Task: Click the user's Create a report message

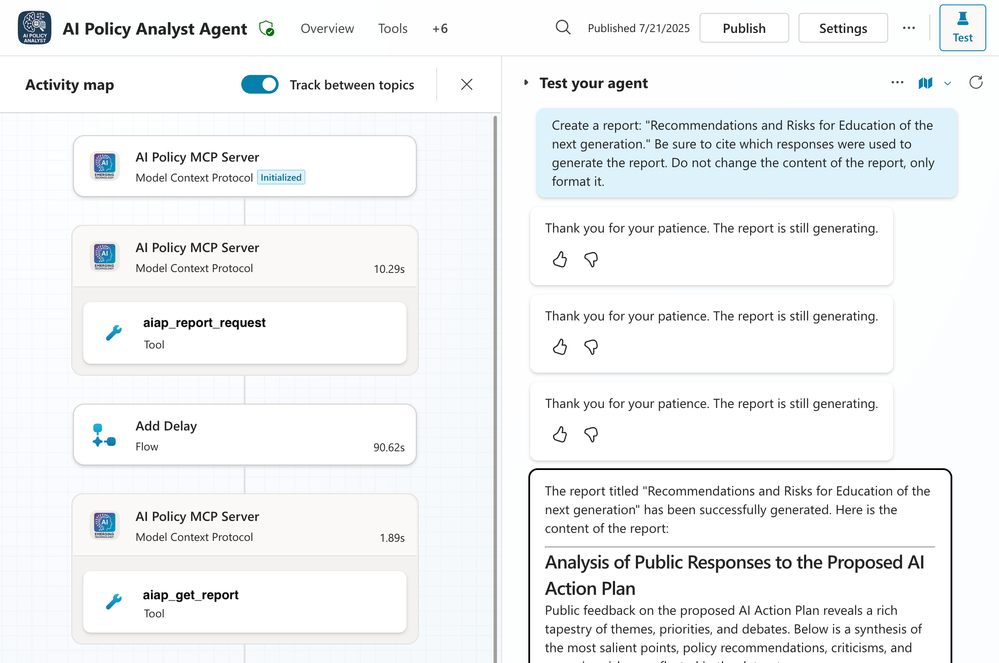Action: pos(746,153)
